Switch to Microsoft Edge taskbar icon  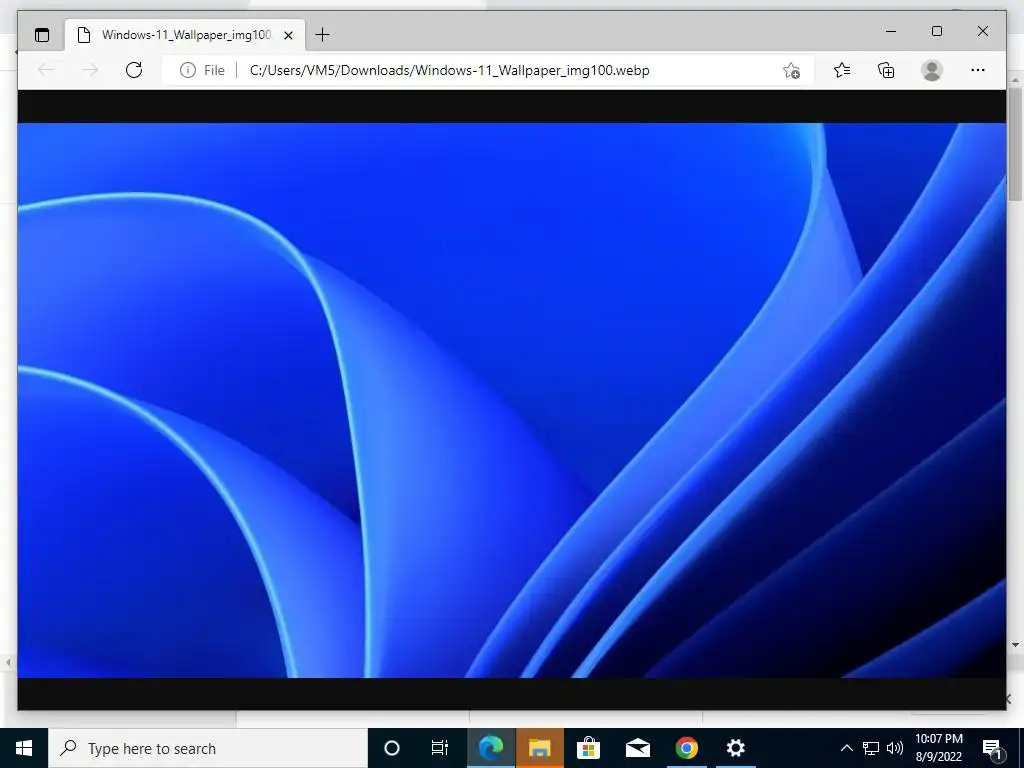click(x=491, y=748)
